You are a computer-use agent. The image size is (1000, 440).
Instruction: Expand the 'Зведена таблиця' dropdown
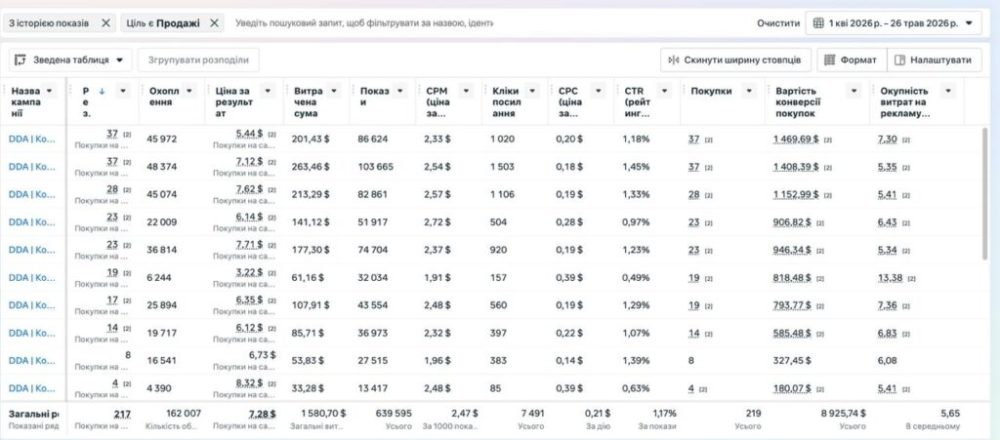coord(119,60)
